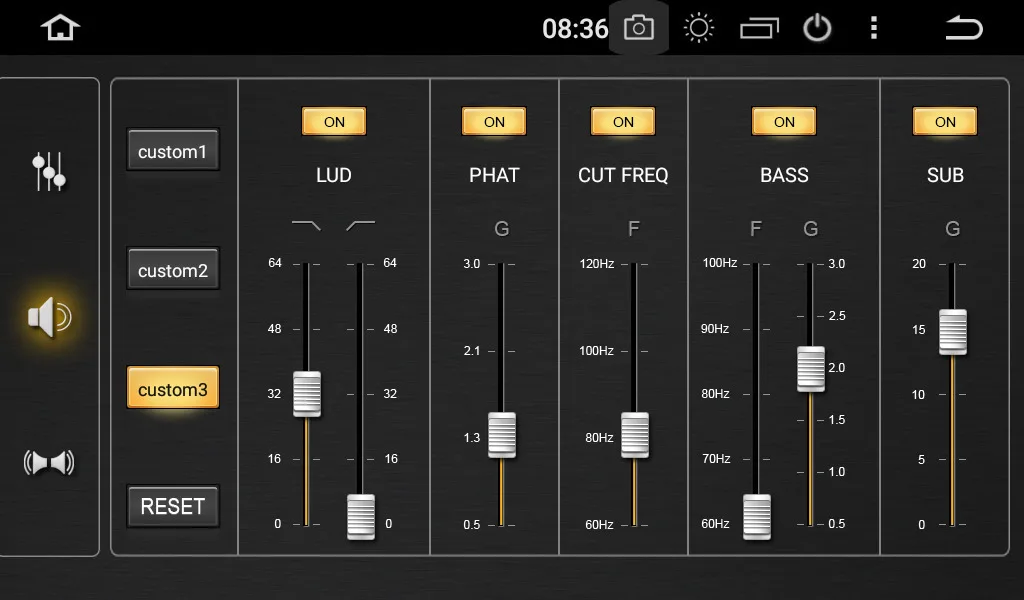1024x600 pixels.
Task: Turn off the CUT FREQ switch
Action: click(x=623, y=121)
